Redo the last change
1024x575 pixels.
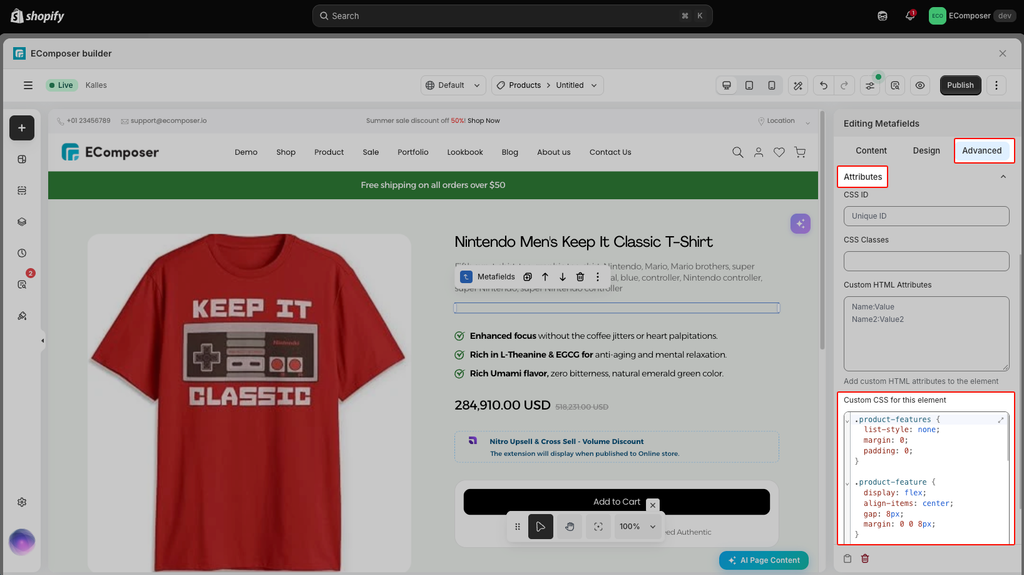pos(844,85)
